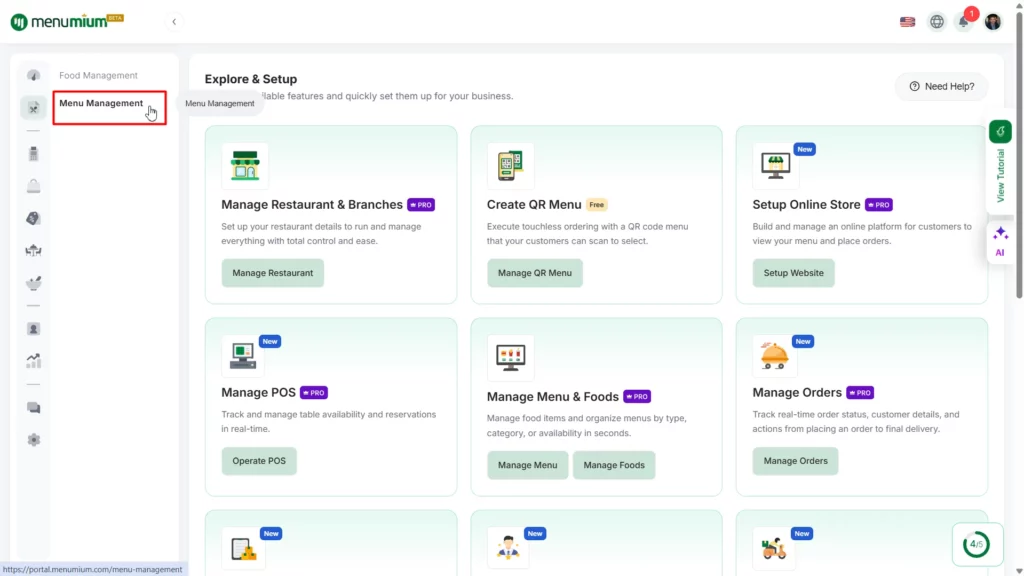The image size is (1024, 576).
Task: Click the Manage POS title
Action: tap(258, 392)
